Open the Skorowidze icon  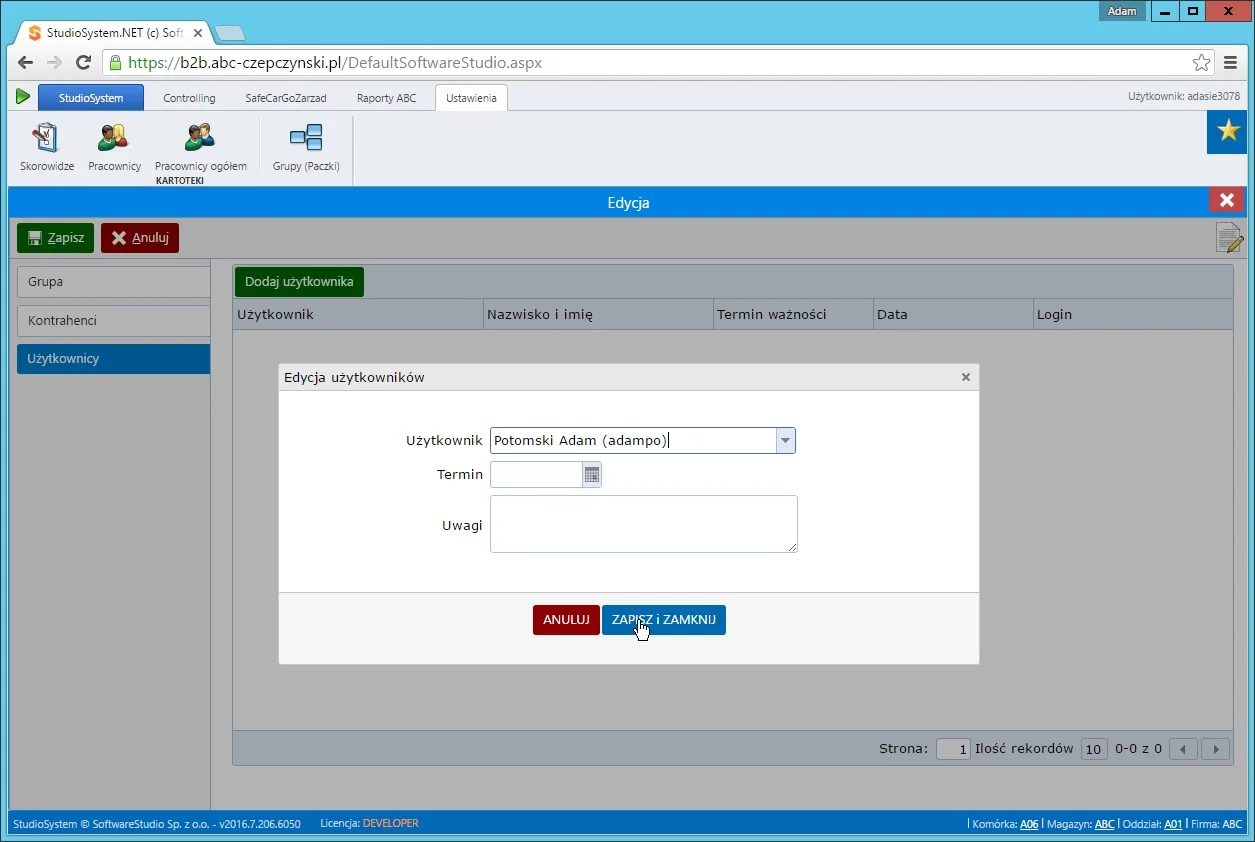point(47,147)
